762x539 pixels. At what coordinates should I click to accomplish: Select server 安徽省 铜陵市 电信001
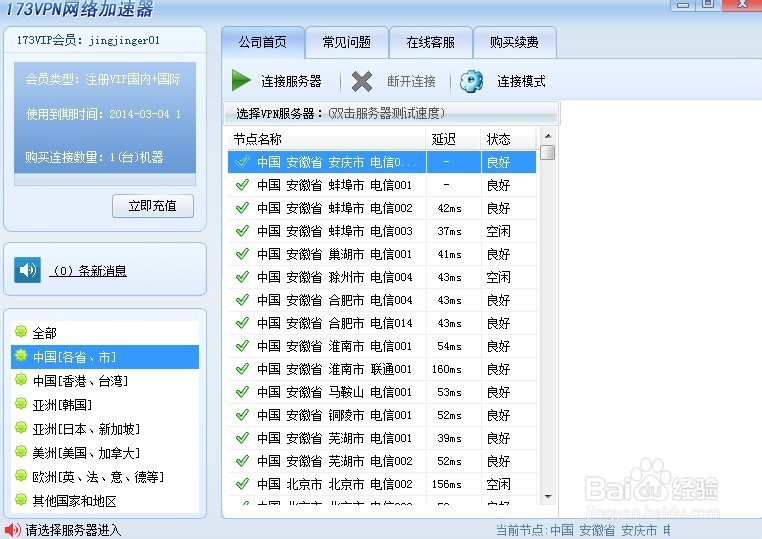[x=382, y=415]
